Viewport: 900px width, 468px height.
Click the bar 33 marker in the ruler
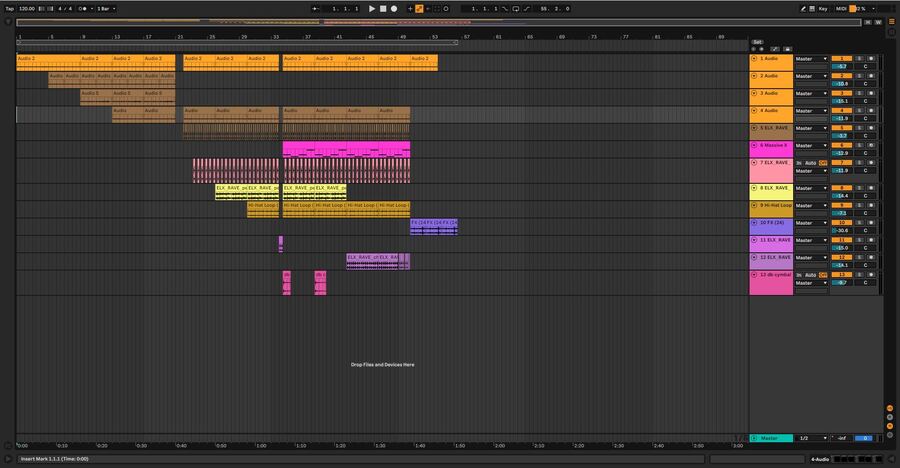pyautogui.click(x=277, y=37)
